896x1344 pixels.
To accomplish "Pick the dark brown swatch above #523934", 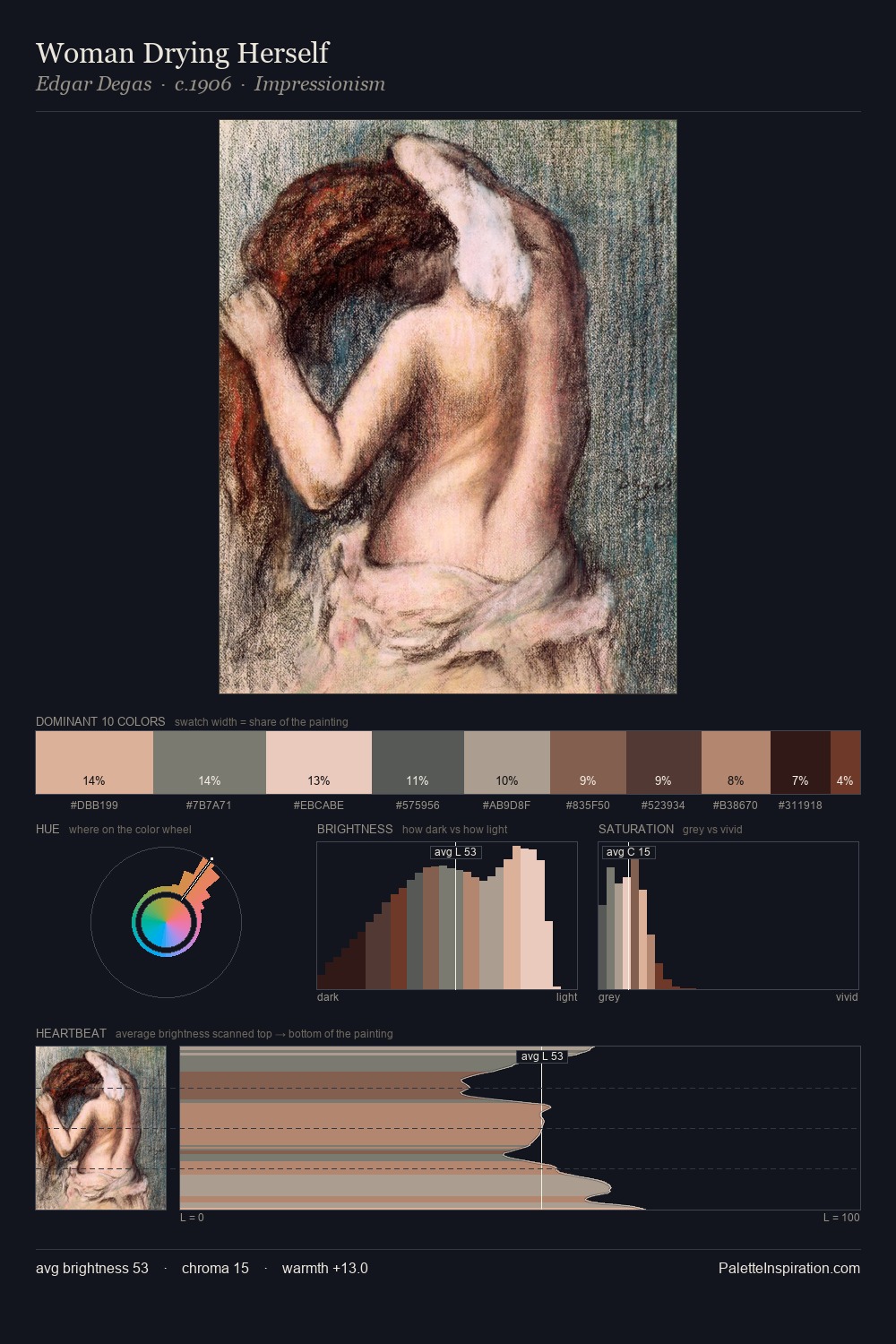I will [x=664, y=762].
